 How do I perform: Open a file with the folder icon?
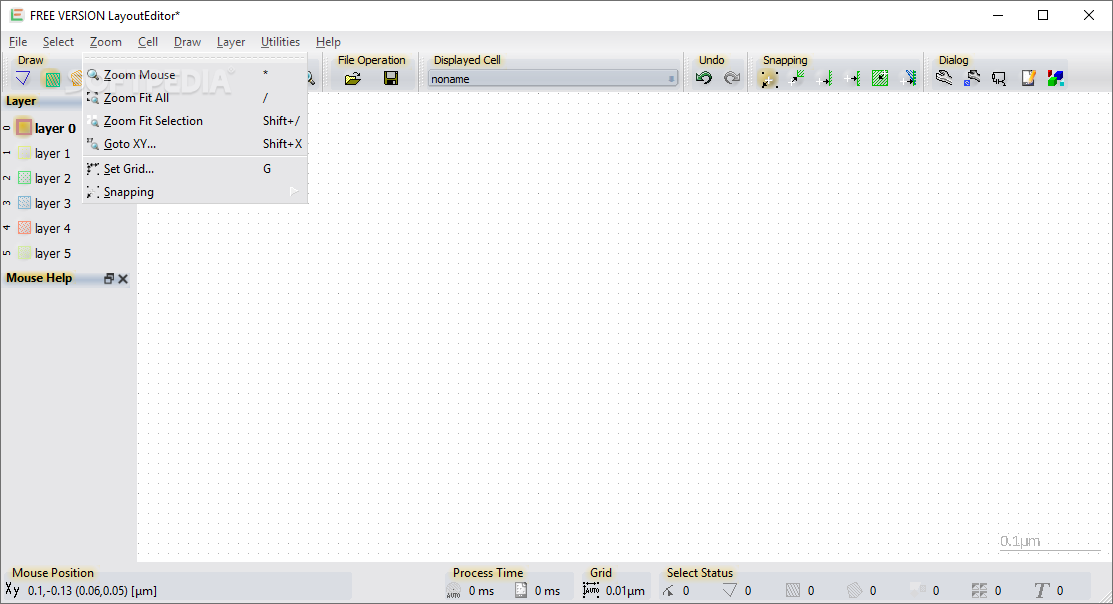click(x=353, y=79)
